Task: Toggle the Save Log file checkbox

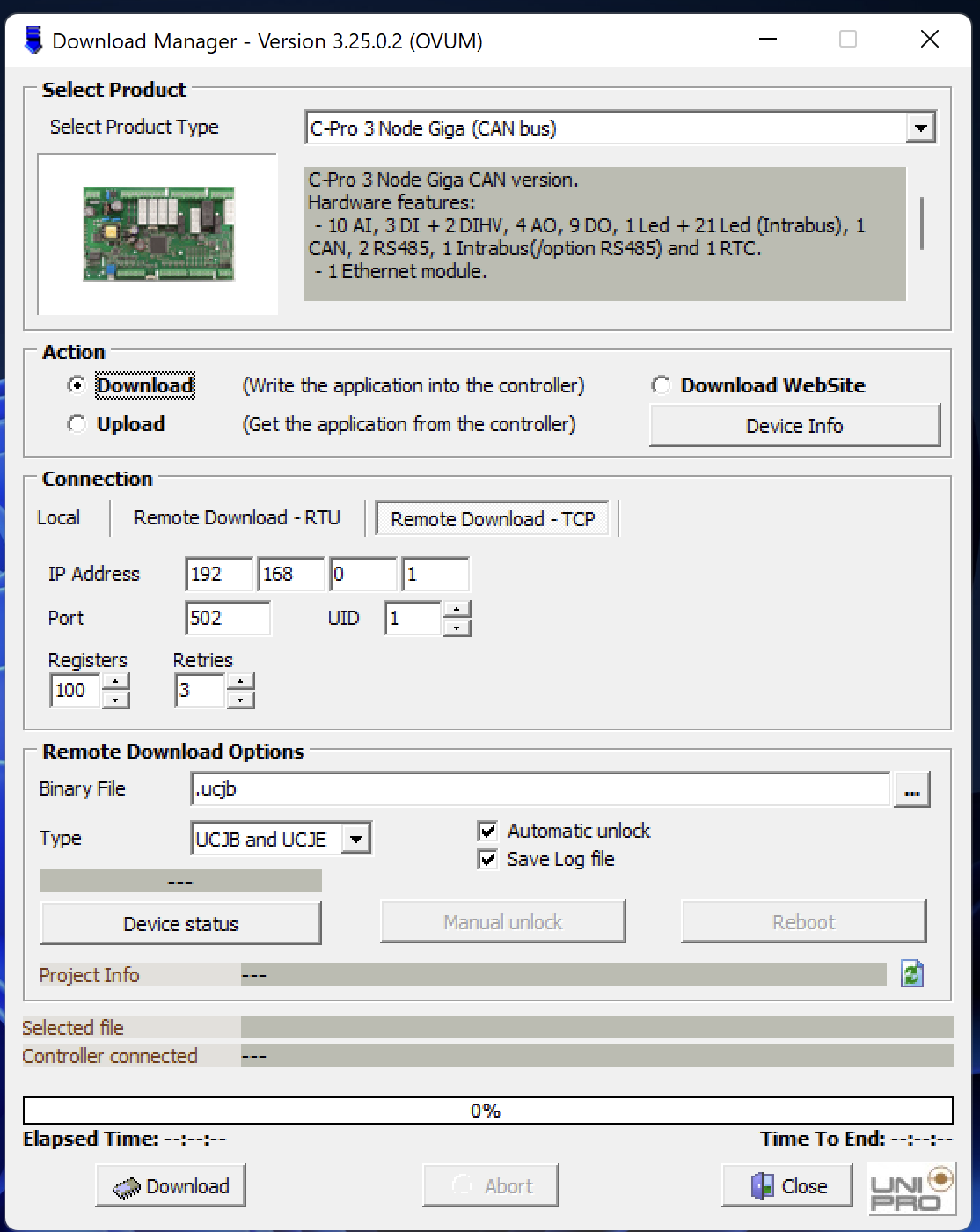Action: [487, 859]
